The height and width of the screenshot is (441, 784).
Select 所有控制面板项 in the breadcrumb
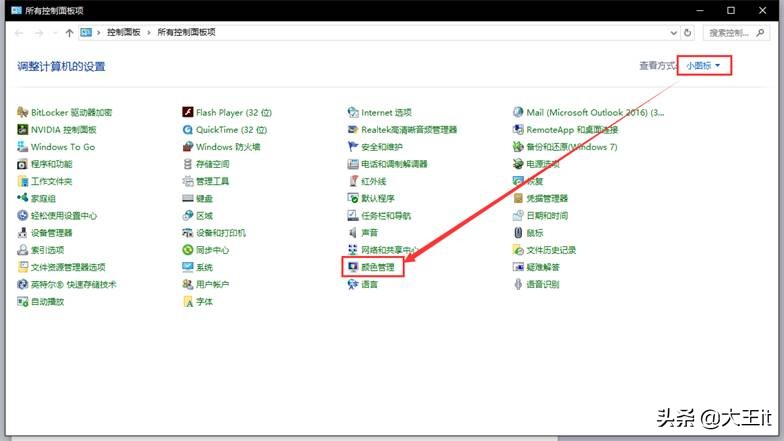point(186,32)
